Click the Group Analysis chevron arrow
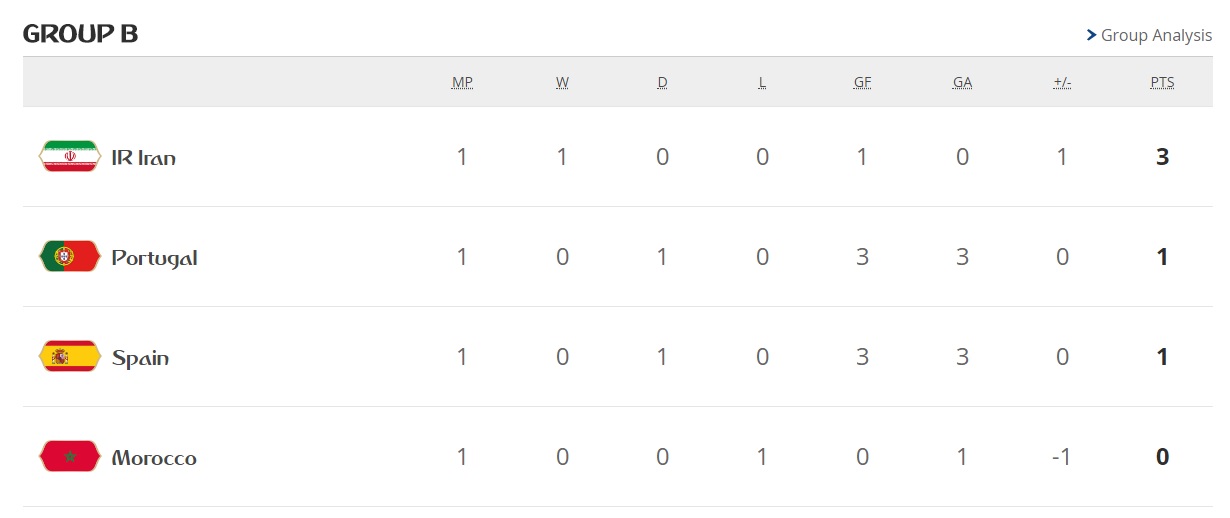This screenshot has width=1230, height=518. [1091, 35]
